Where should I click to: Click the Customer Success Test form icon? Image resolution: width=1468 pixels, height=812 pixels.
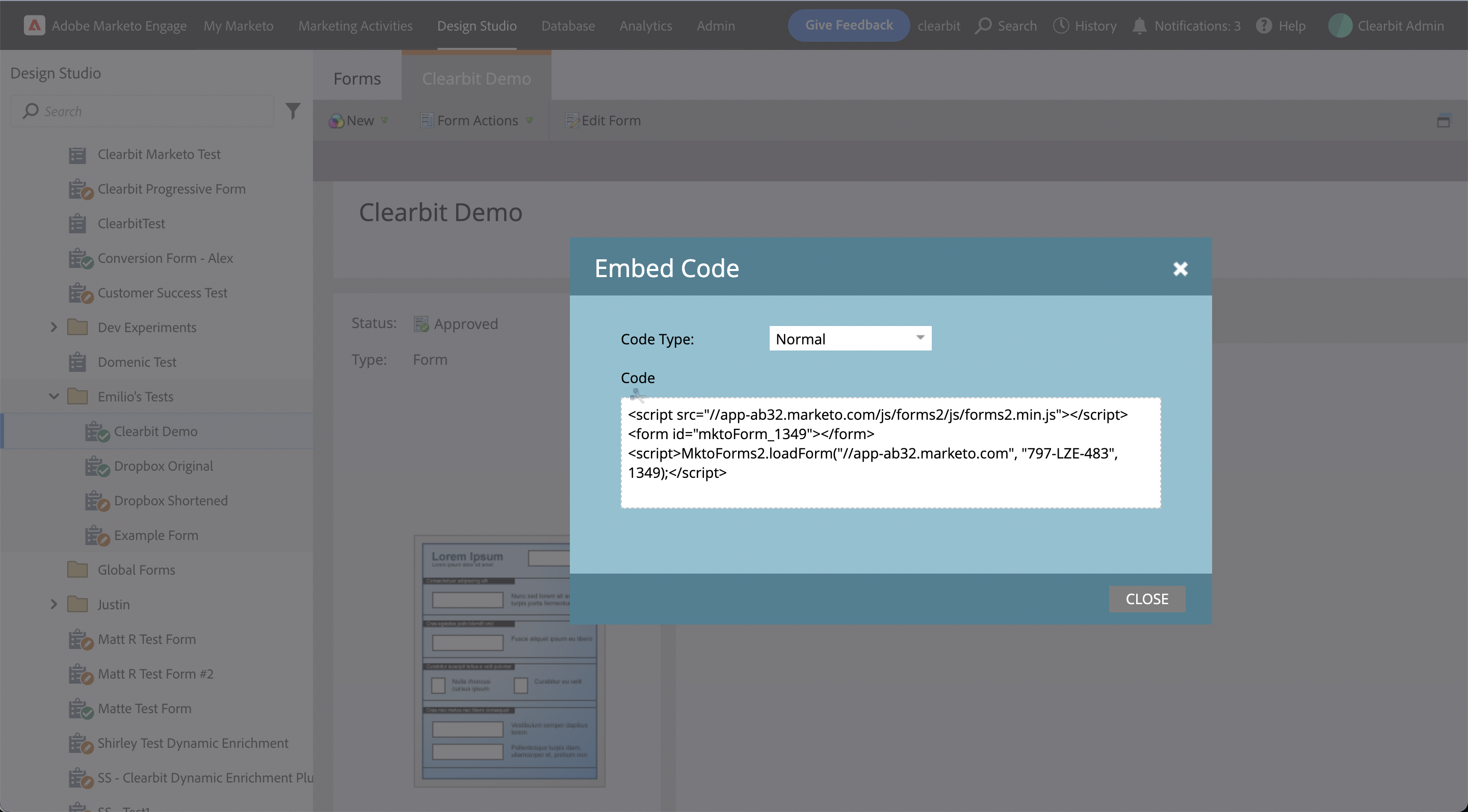pos(81,293)
